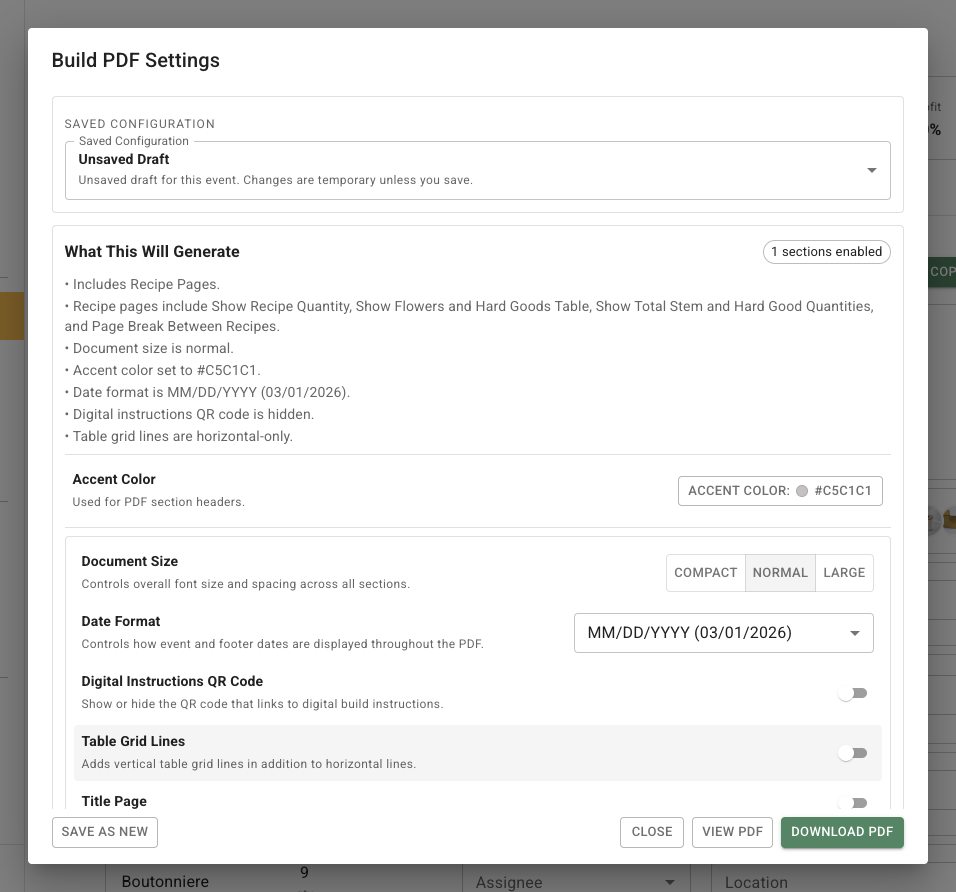
Task: Select Normal document size
Action: 780,573
